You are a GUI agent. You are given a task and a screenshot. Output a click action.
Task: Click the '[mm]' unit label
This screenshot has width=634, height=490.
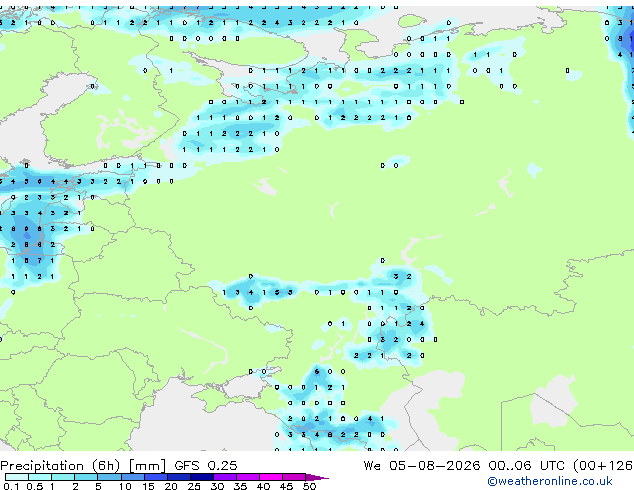[x=148, y=466]
